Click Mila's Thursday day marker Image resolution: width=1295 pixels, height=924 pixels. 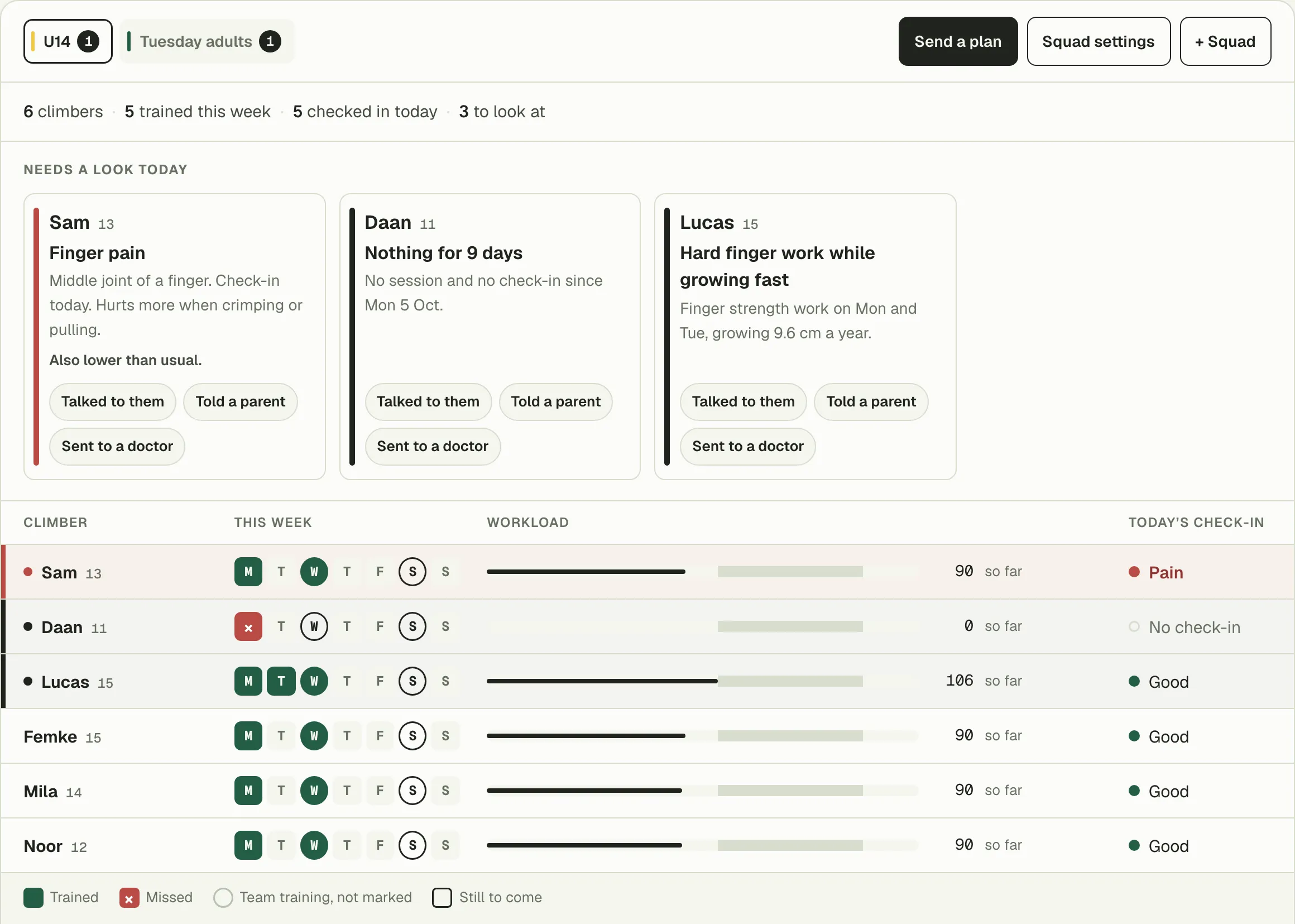point(347,791)
